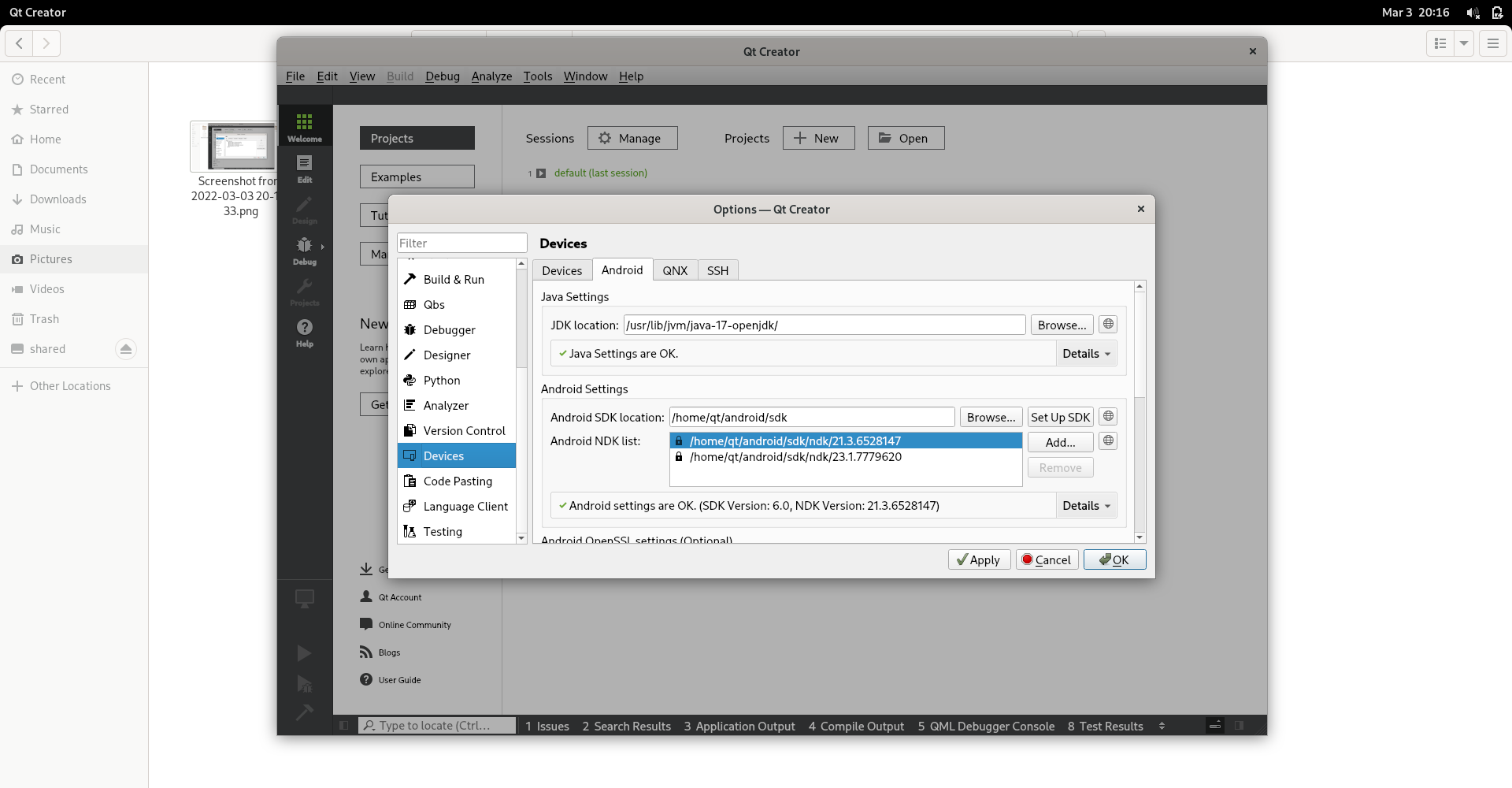Switch to Devices tab
This screenshot has height=788, width=1512.
tap(562, 270)
